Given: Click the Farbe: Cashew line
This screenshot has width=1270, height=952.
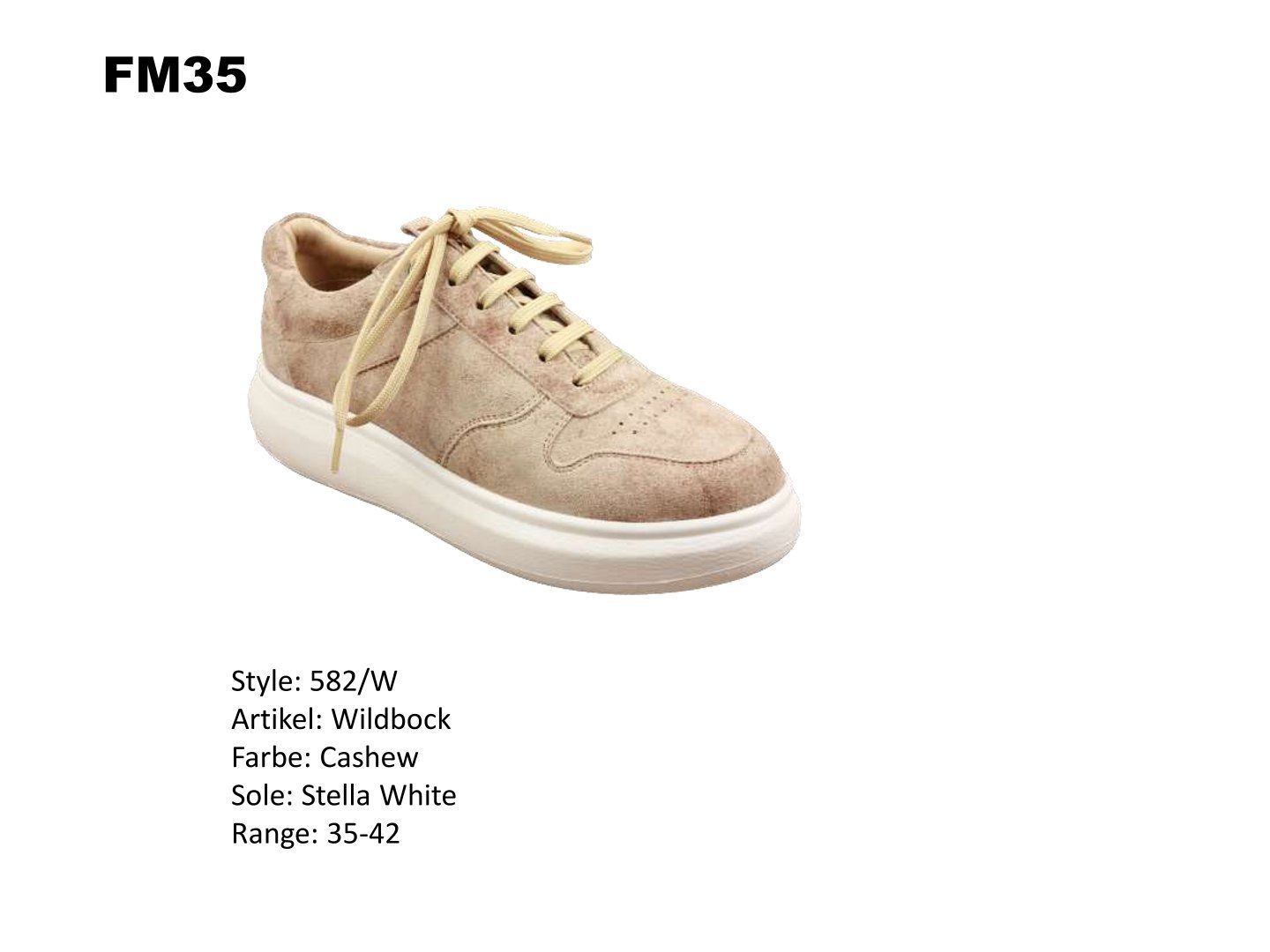Looking at the screenshot, I should click(325, 757).
